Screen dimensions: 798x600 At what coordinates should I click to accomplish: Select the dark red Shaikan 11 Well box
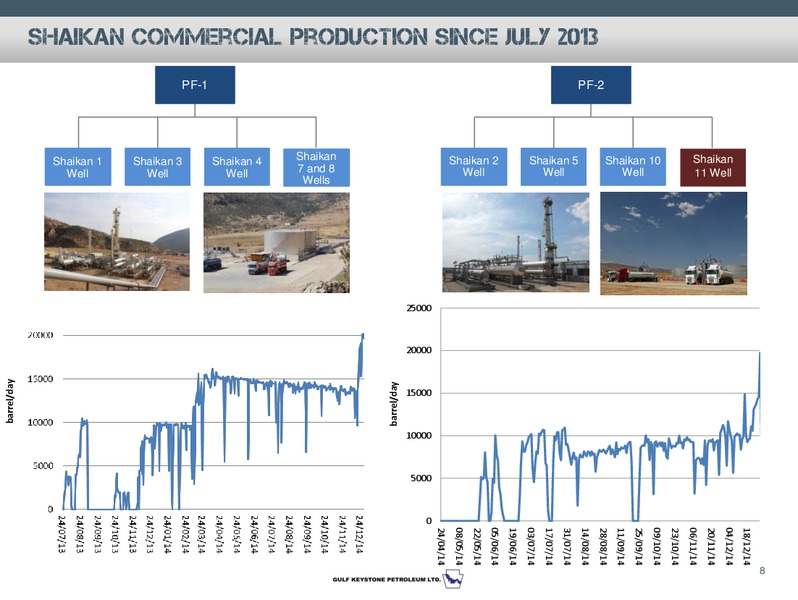(713, 167)
